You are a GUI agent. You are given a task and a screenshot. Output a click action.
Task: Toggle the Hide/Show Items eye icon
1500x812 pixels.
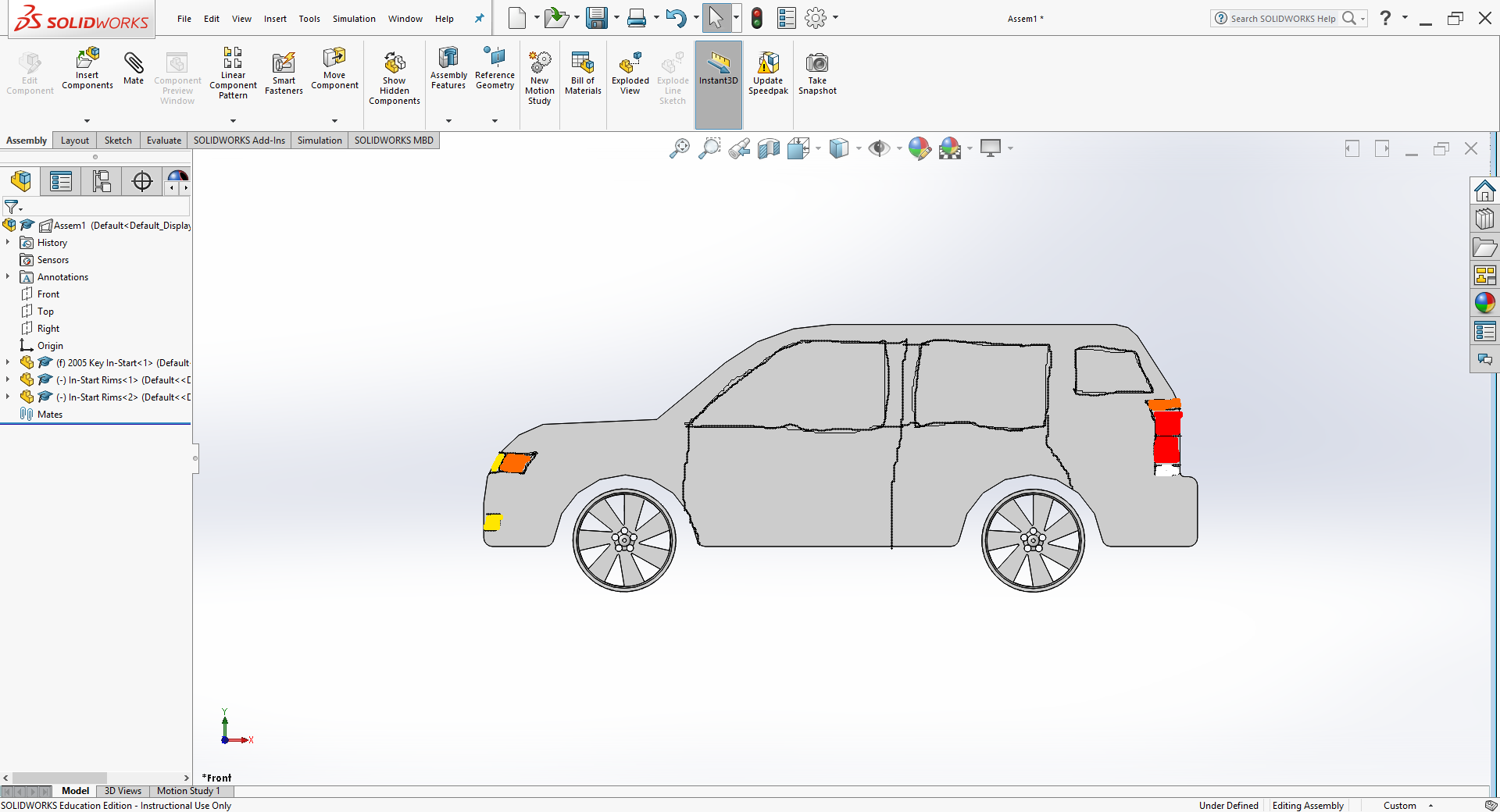pos(879,148)
